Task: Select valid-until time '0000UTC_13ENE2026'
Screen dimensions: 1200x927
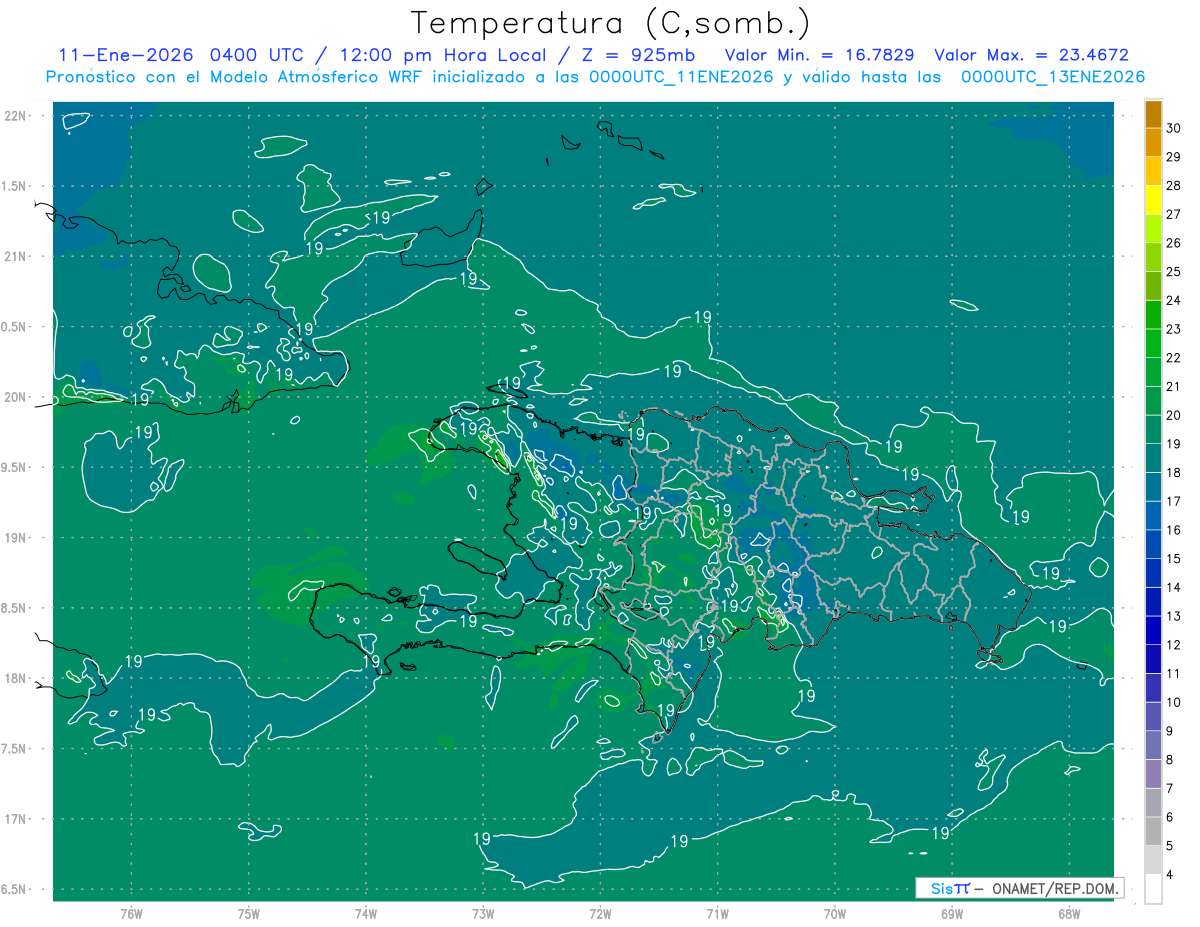Action: pyautogui.click(x=1053, y=77)
